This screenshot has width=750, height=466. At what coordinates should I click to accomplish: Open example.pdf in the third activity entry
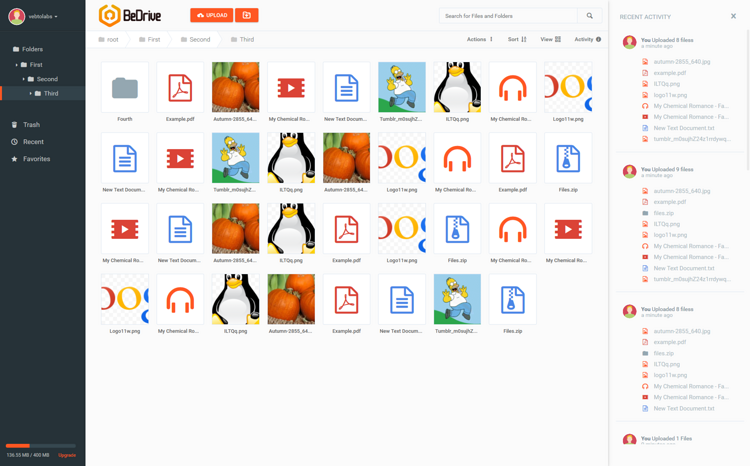point(670,342)
